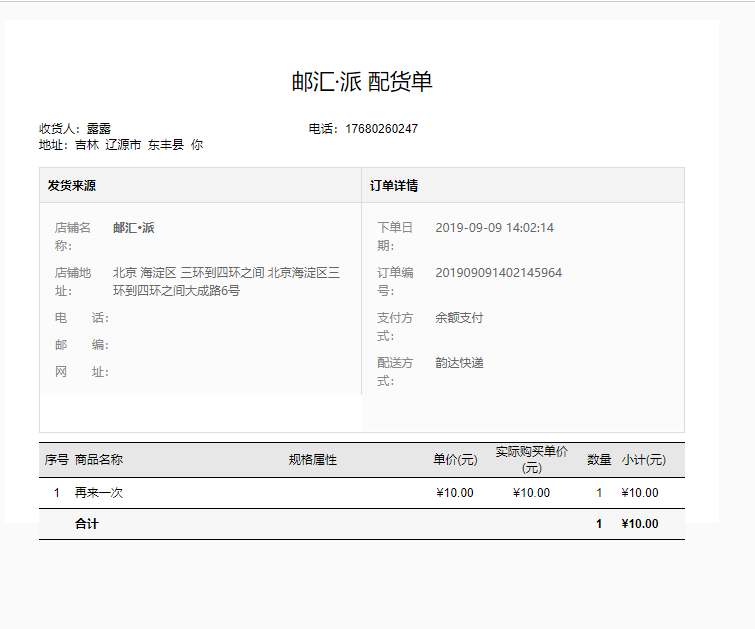Select the order date 2019-09-09 14:02:14
Screen dimensions: 755x629
pos(494,228)
